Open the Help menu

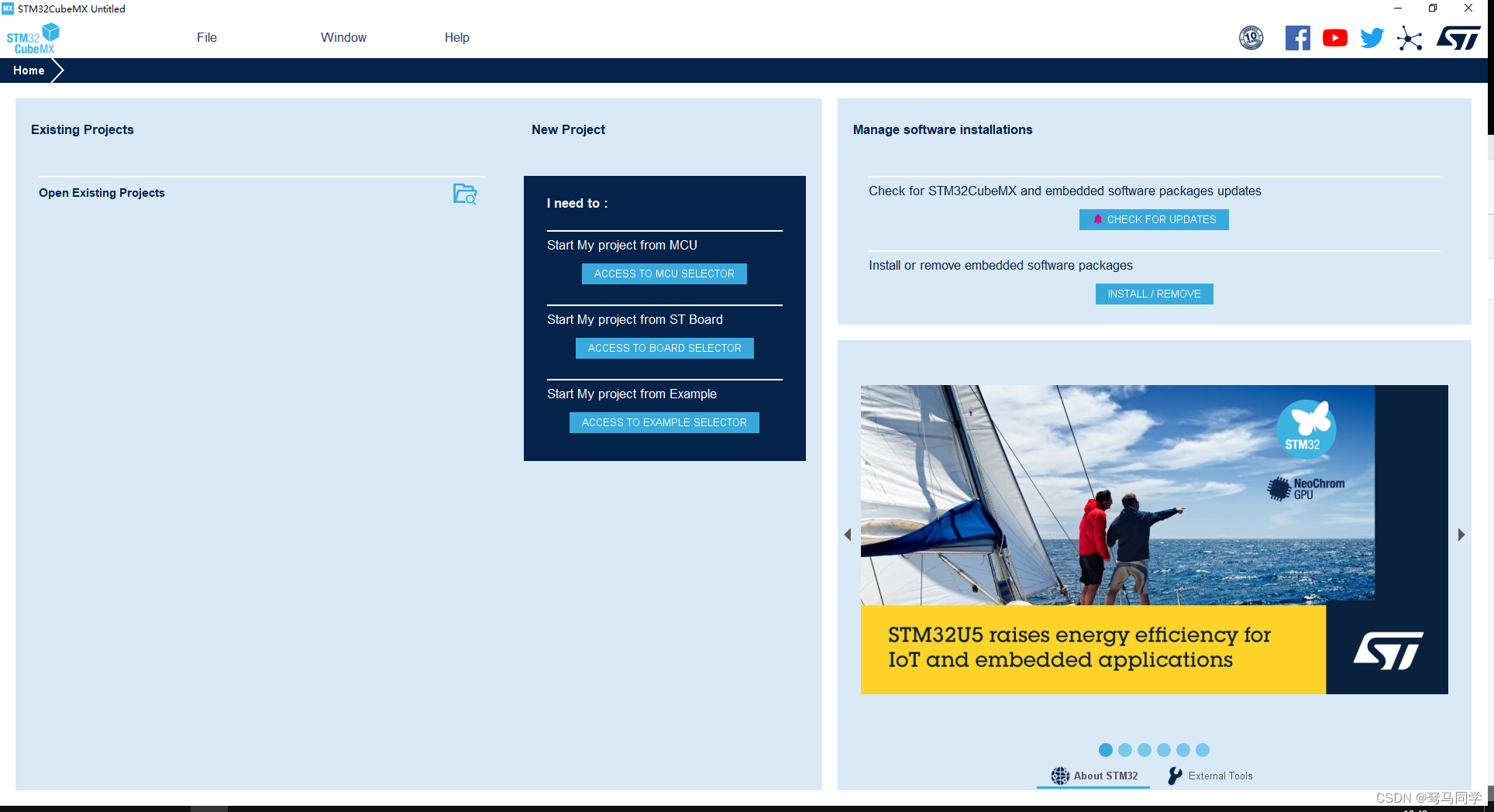click(456, 37)
